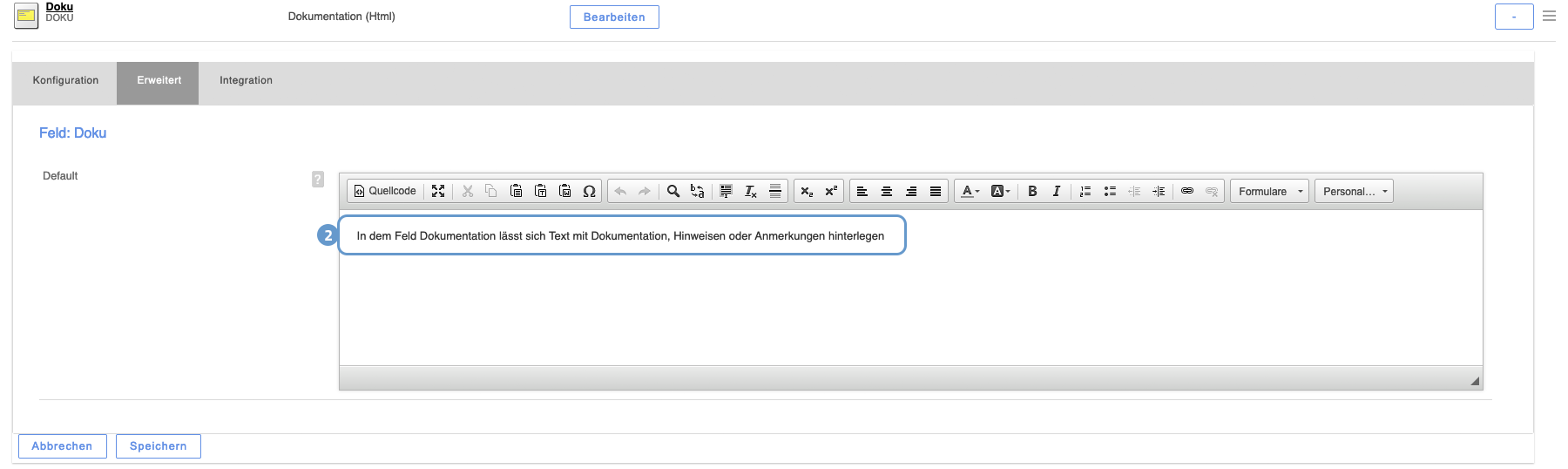Viewport: 1568px width, 469px height.
Task: Apply subscript formatting
Action: pyautogui.click(x=807, y=191)
